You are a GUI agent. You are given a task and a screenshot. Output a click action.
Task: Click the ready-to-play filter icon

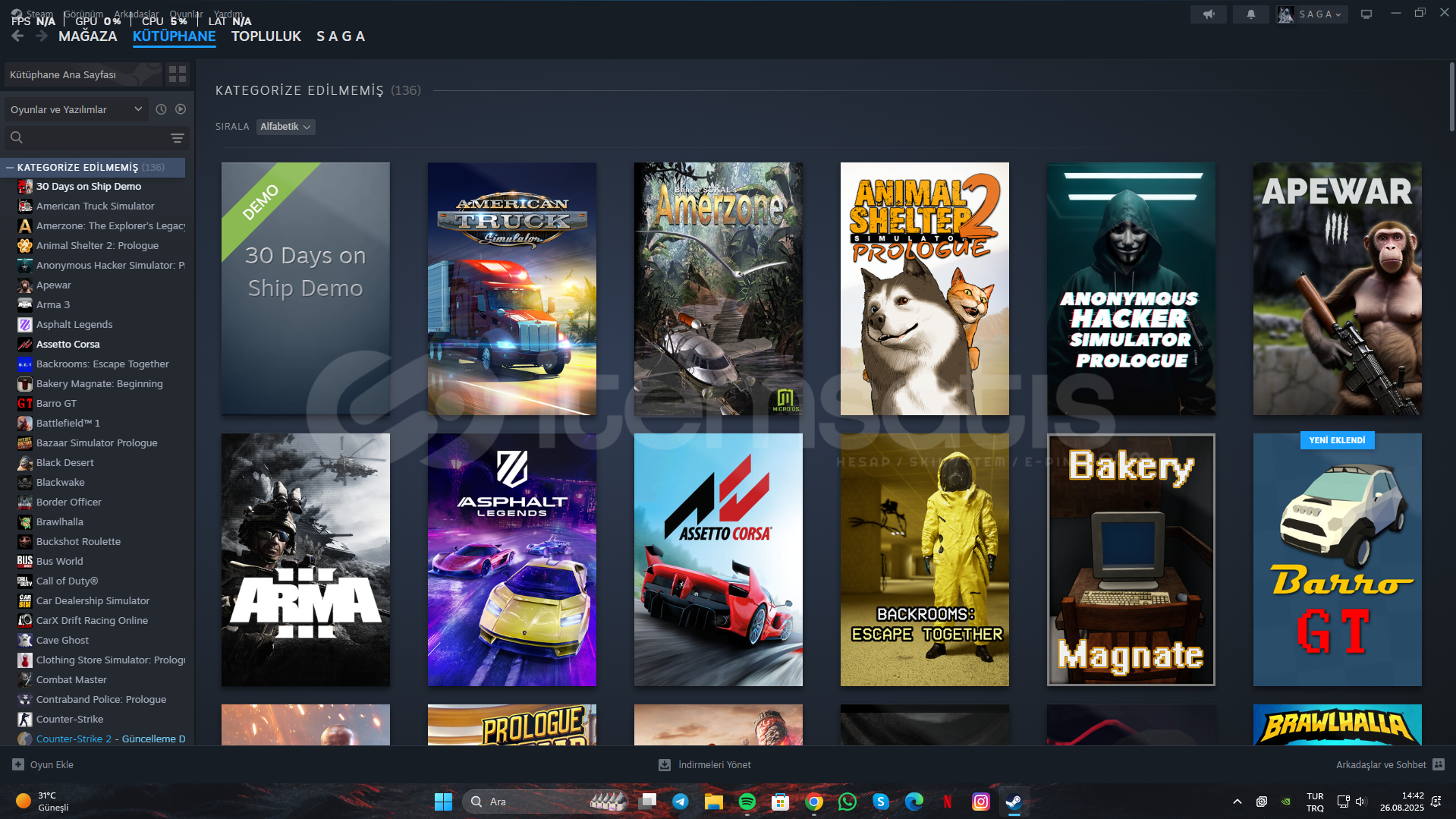pyautogui.click(x=181, y=109)
